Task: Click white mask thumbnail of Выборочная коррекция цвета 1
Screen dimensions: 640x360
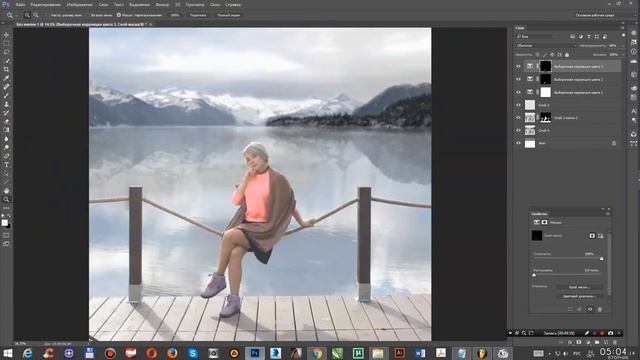Action: pyautogui.click(x=546, y=92)
